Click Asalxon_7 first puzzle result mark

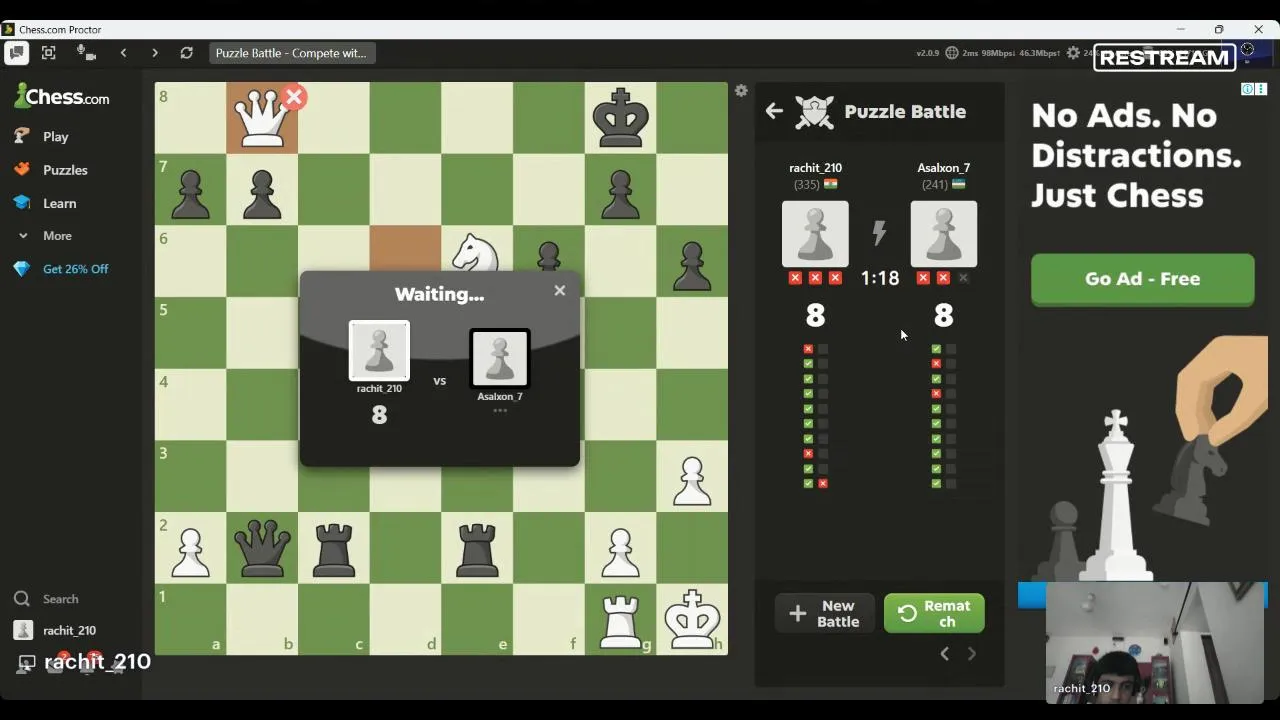pos(936,349)
